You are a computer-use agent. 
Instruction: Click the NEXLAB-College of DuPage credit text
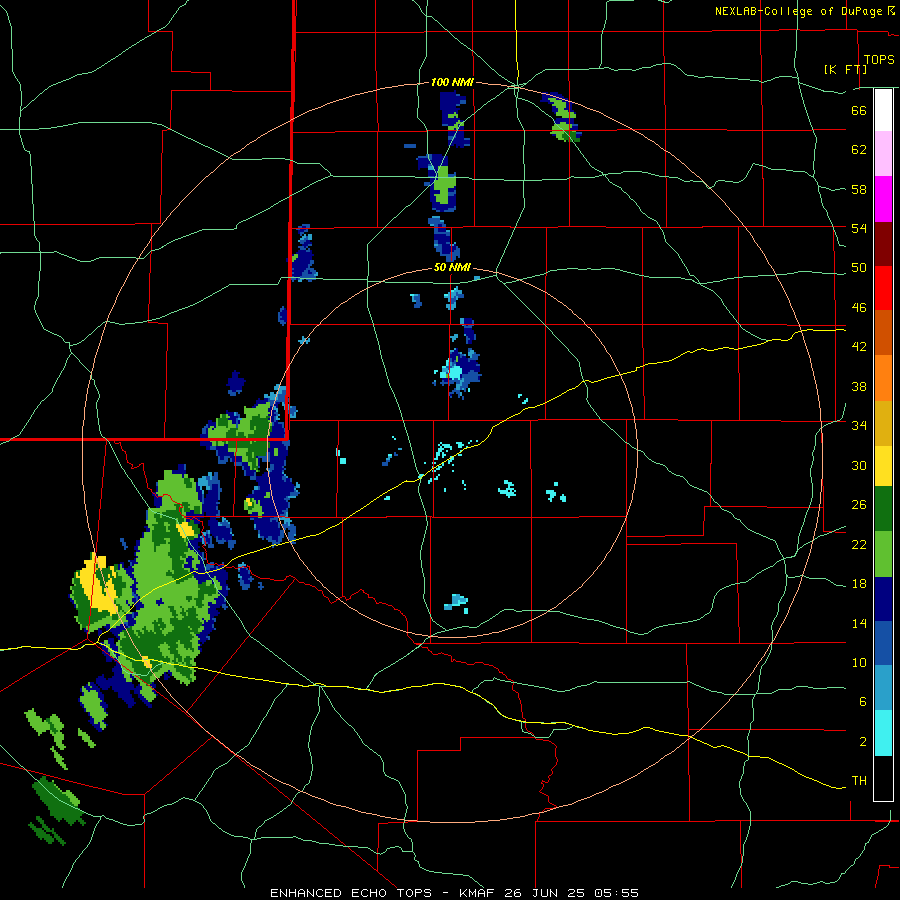(798, 11)
